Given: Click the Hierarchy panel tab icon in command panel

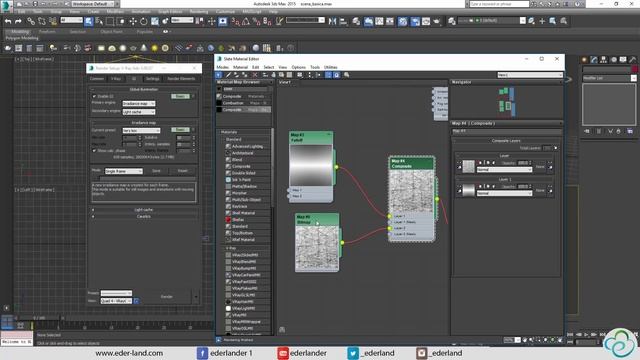Looking at the screenshot, I should (604, 60).
